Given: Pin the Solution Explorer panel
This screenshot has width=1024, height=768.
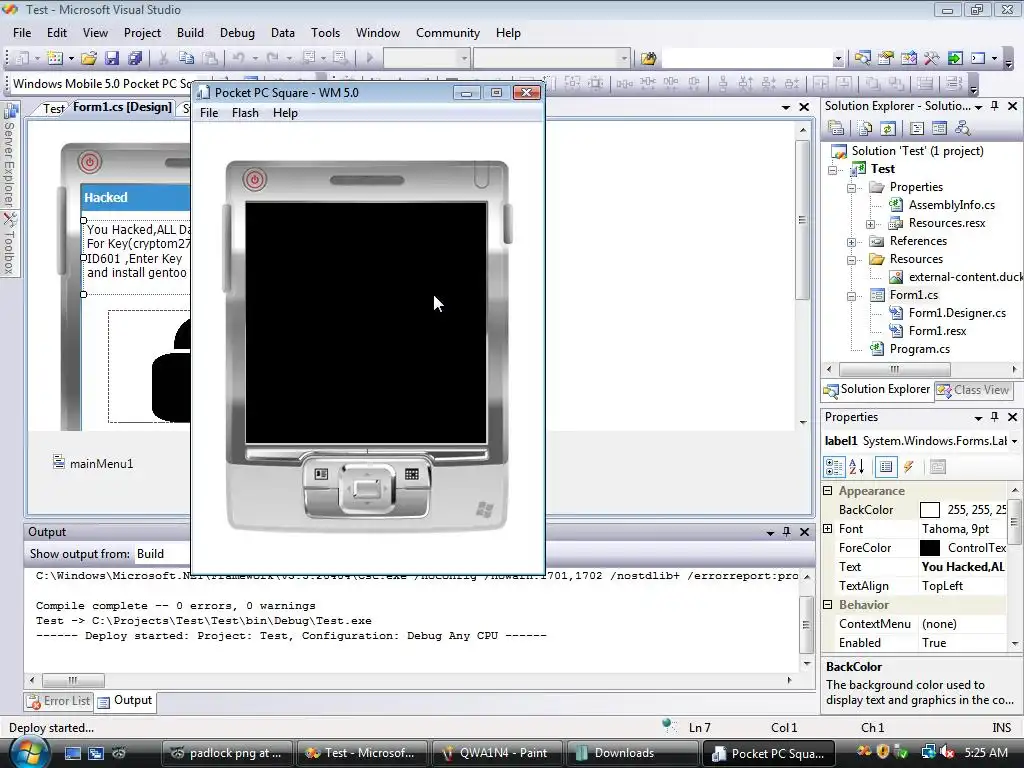Looking at the screenshot, I should click(995, 106).
